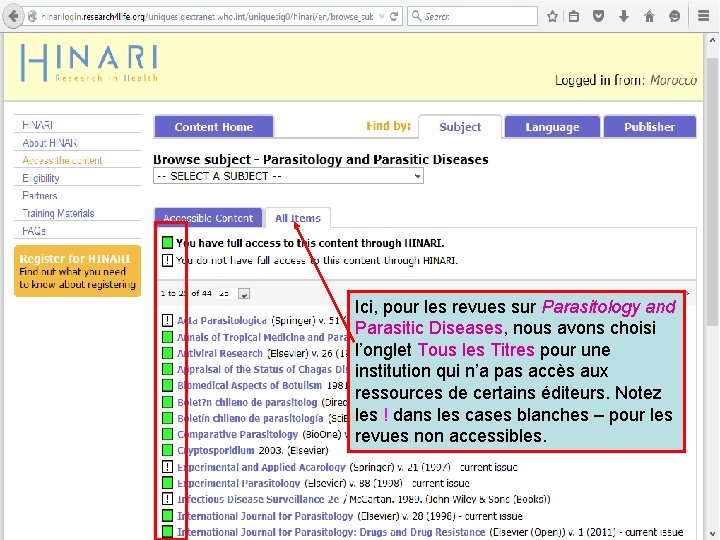Open the Cryptosporidium title link
Image resolution: width=720 pixels, height=540 pixels.
216,450
